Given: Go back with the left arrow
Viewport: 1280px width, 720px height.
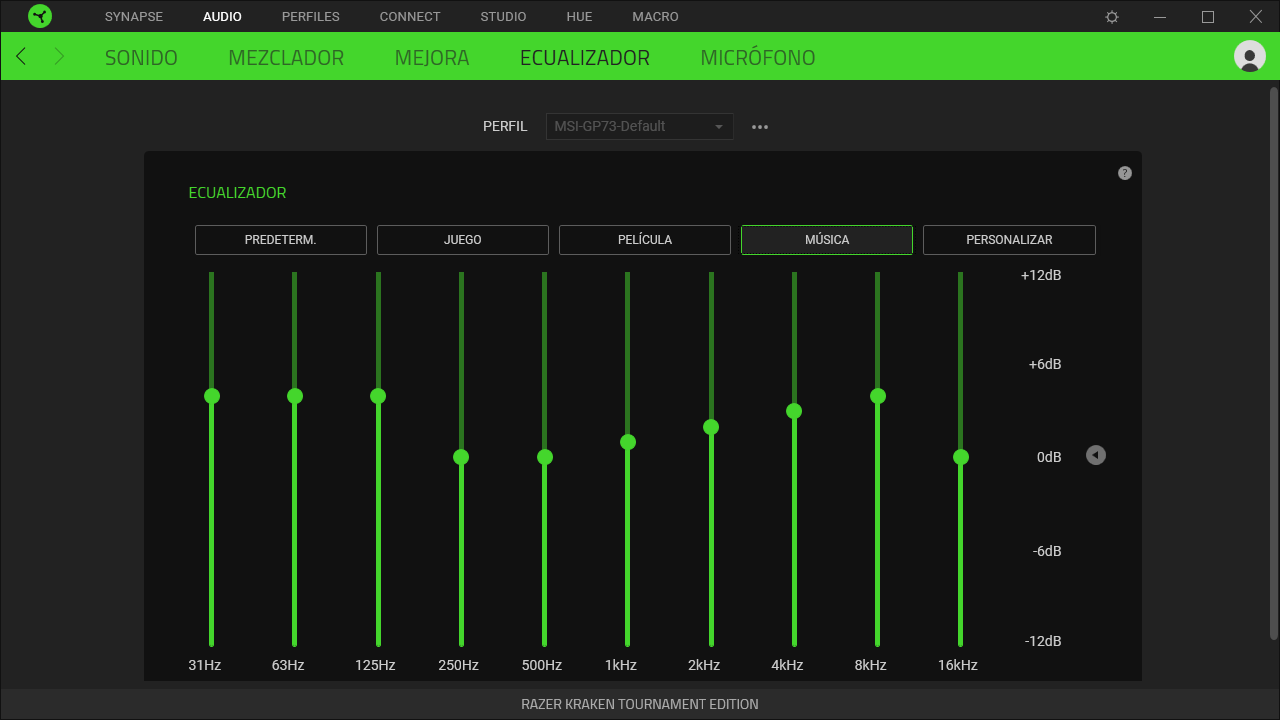Looking at the screenshot, I should click(x=21, y=56).
